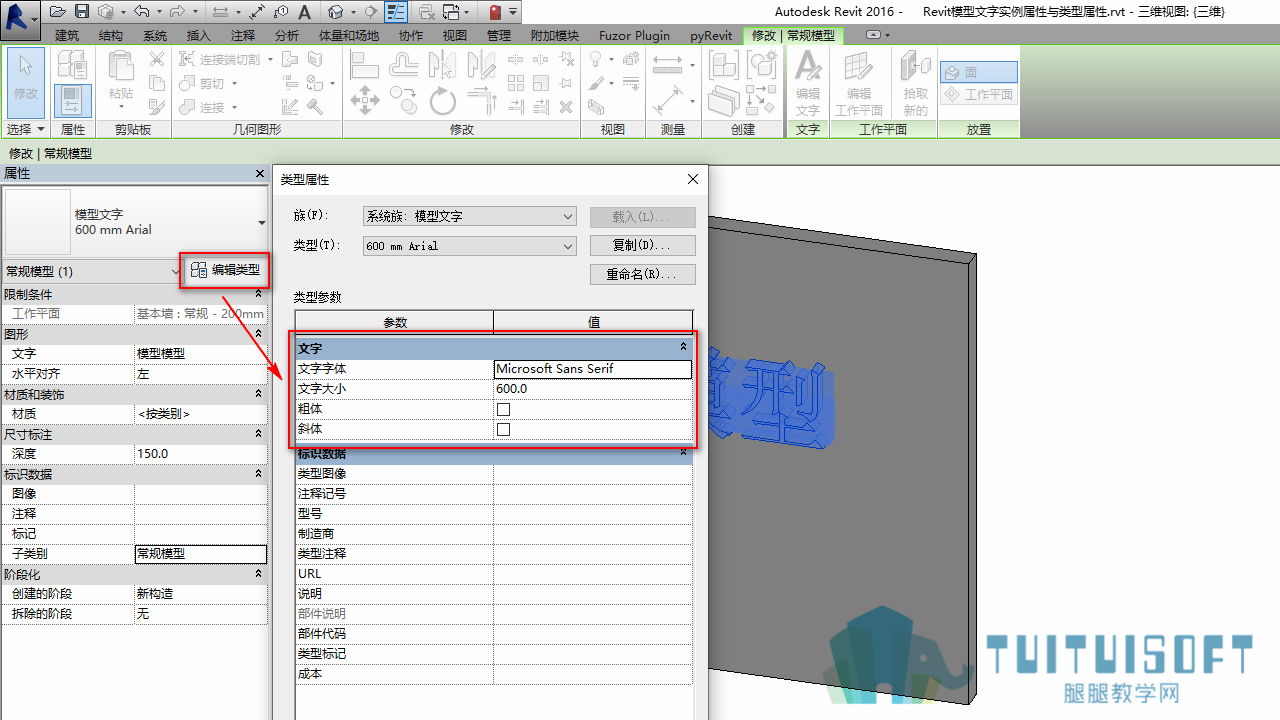
Task: Toggle the Italic (斜体) checkbox
Action: pos(504,429)
